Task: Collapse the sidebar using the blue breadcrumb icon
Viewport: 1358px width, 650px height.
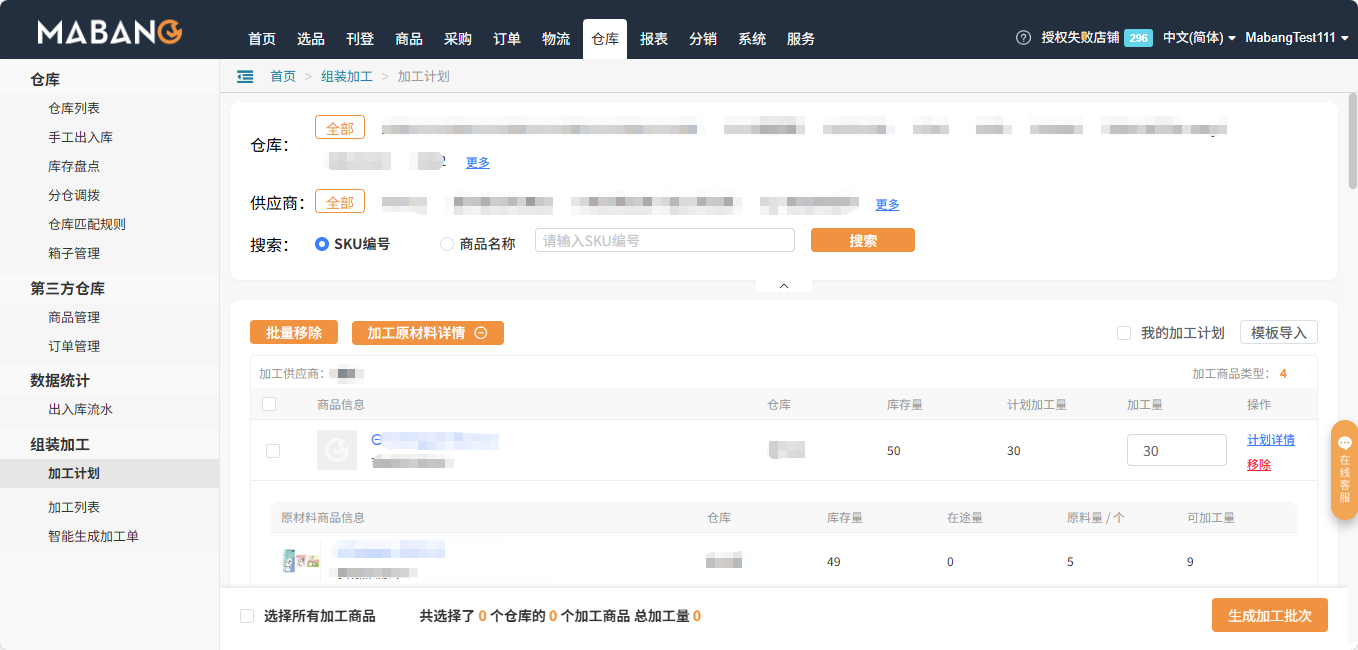Action: pos(245,75)
